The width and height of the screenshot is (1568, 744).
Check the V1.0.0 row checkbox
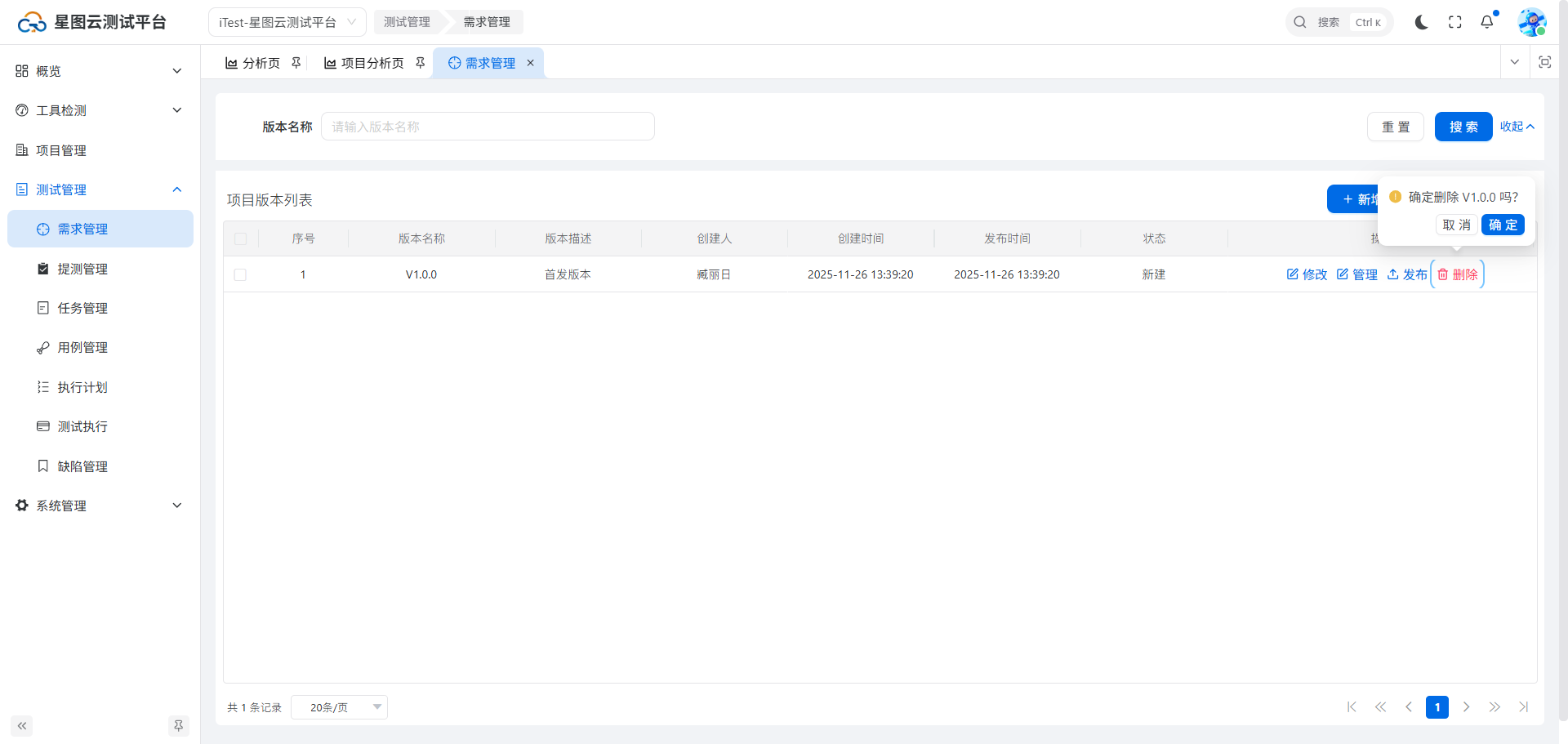(240, 275)
